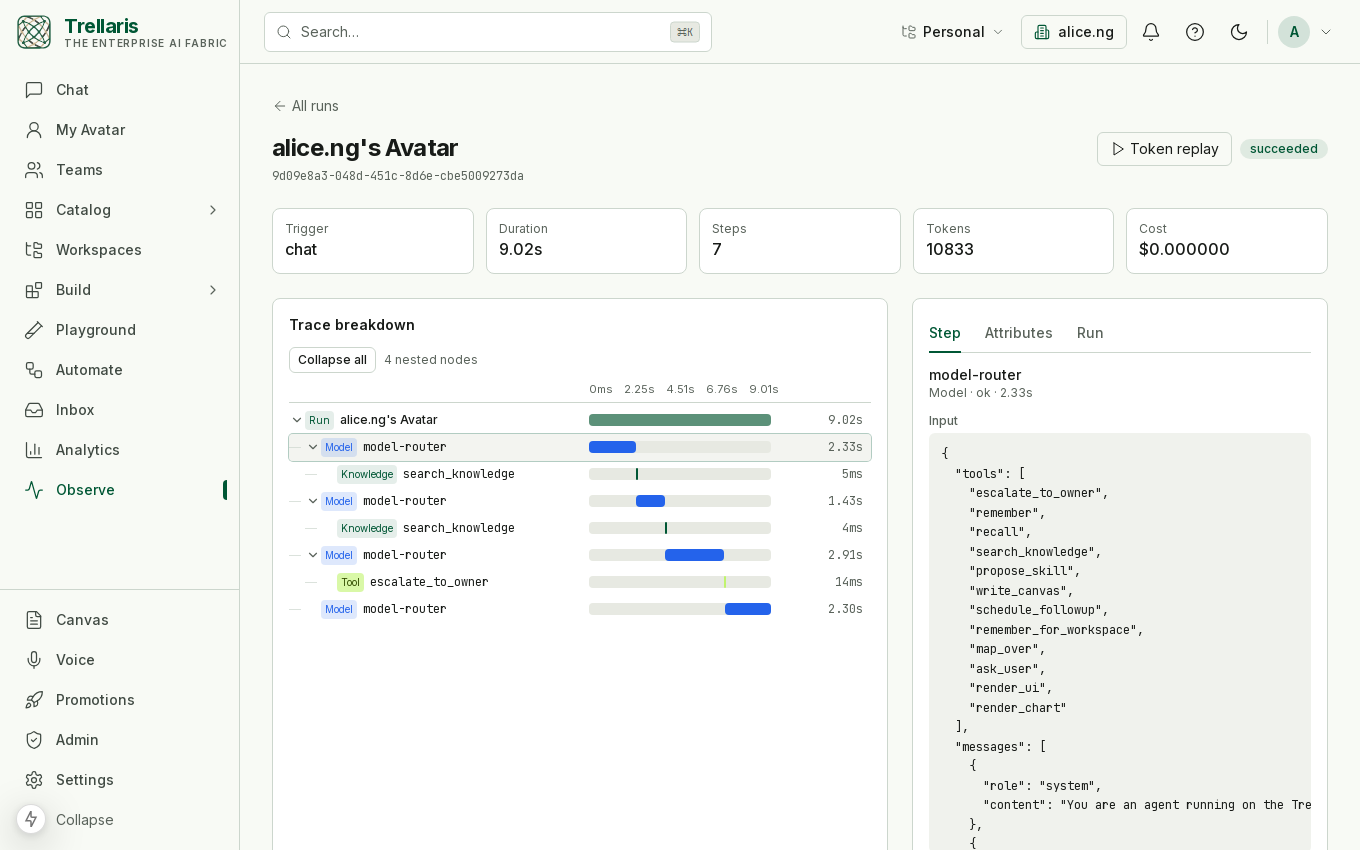
Task: Click the Token replay button
Action: [x=1164, y=149]
